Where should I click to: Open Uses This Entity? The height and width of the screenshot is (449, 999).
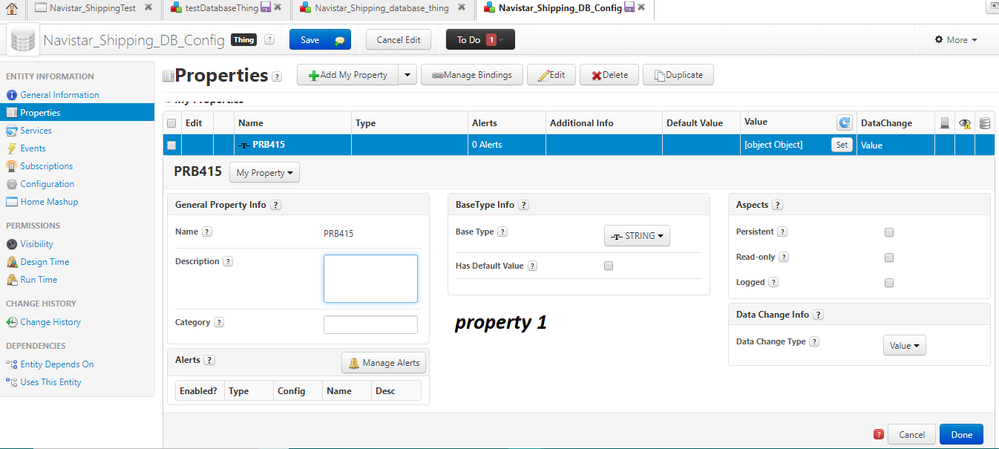pyautogui.click(x=50, y=382)
